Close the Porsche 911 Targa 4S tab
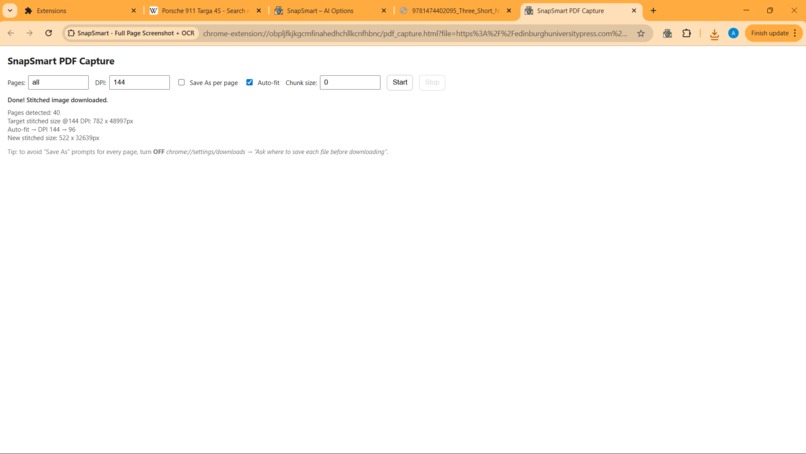This screenshot has width=806, height=454. [x=259, y=11]
